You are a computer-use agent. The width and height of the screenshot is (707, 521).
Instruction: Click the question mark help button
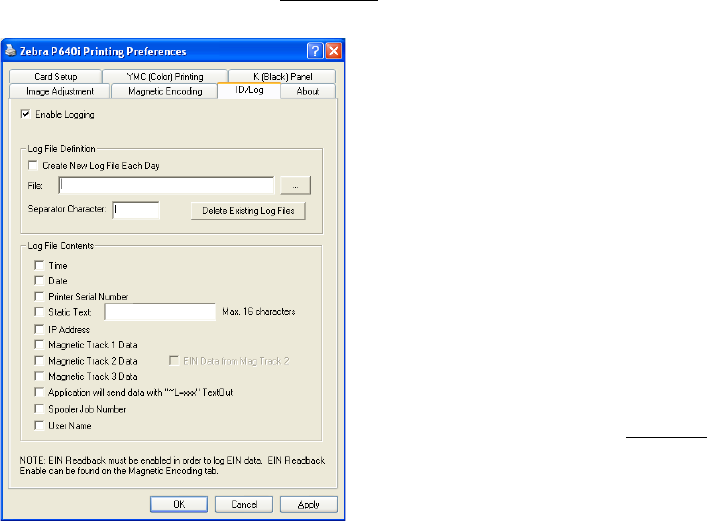[315, 51]
